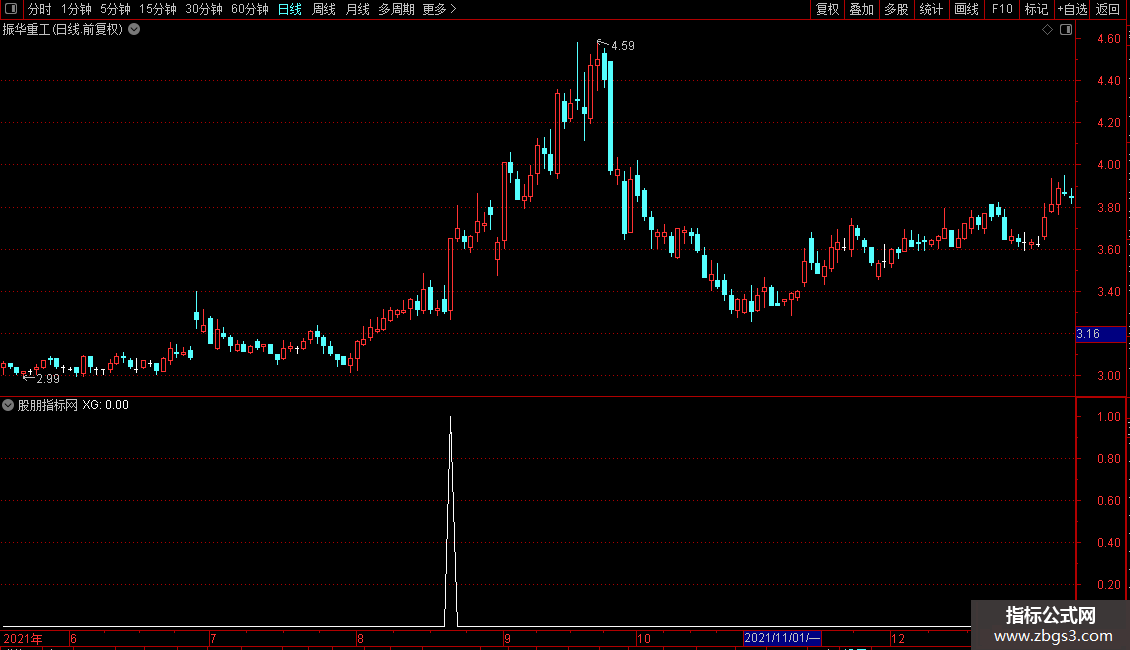The height and width of the screenshot is (650, 1130).
Task: Toggle the left panel icon before 分时
Action: [11, 9]
